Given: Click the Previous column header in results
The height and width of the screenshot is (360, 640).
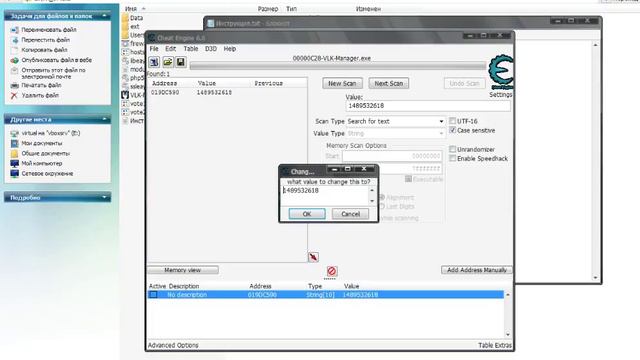Looking at the screenshot, I should [x=268, y=83].
